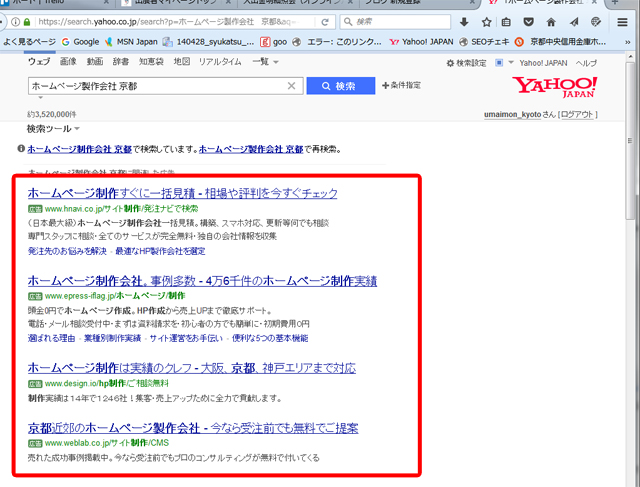Open the Google bookmark
The image size is (640, 487).
coord(80,42)
